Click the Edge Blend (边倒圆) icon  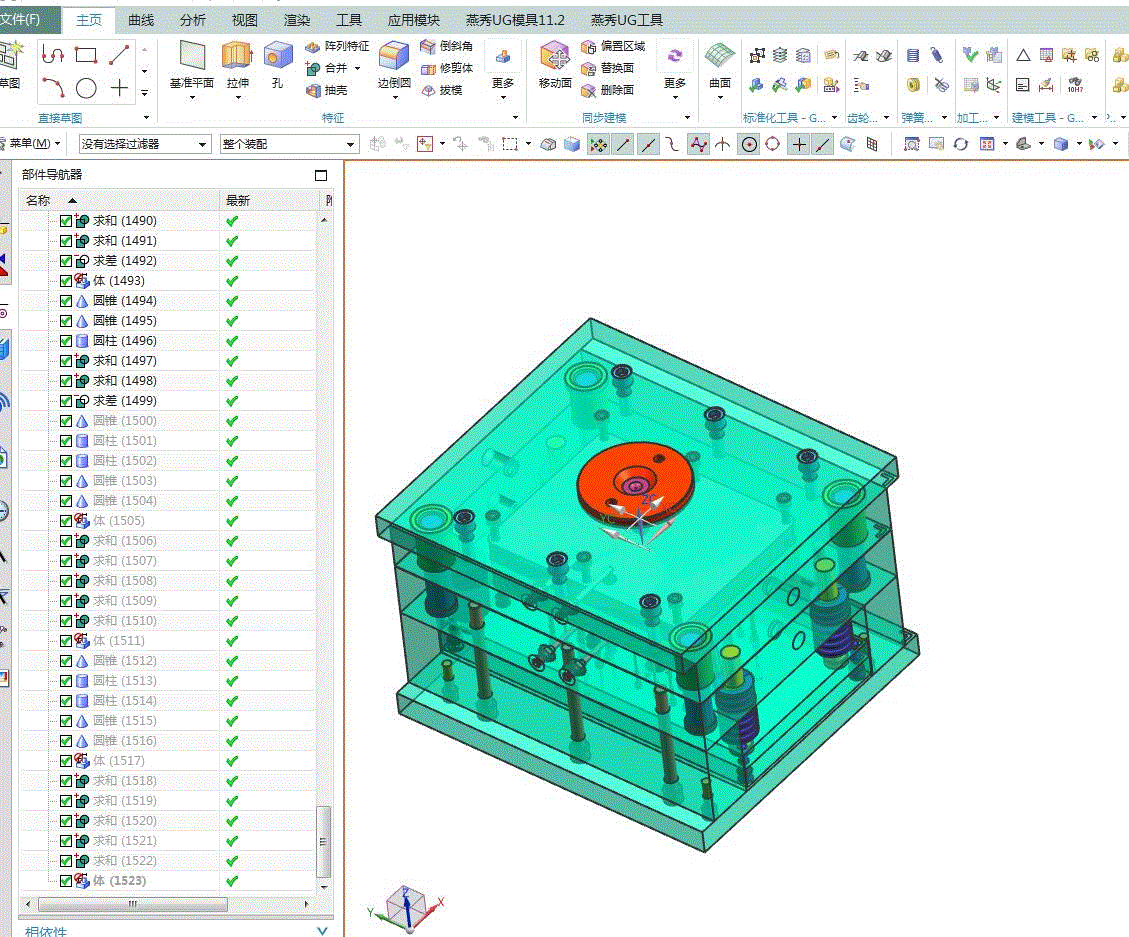pos(394,56)
